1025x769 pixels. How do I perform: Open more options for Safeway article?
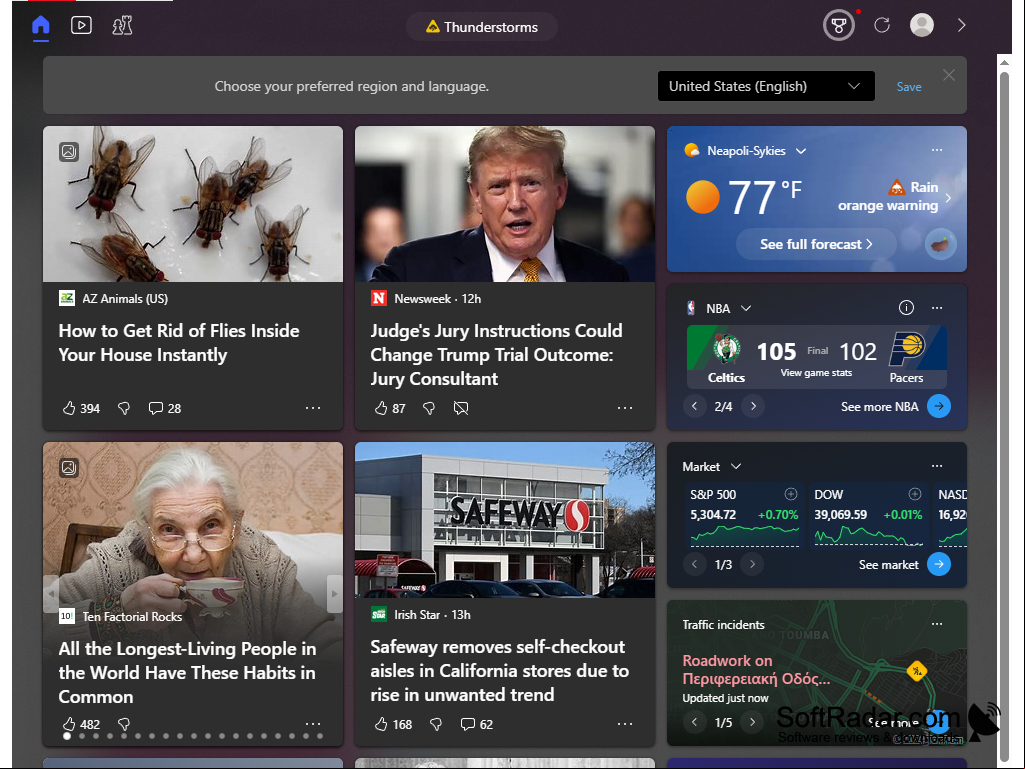625,724
